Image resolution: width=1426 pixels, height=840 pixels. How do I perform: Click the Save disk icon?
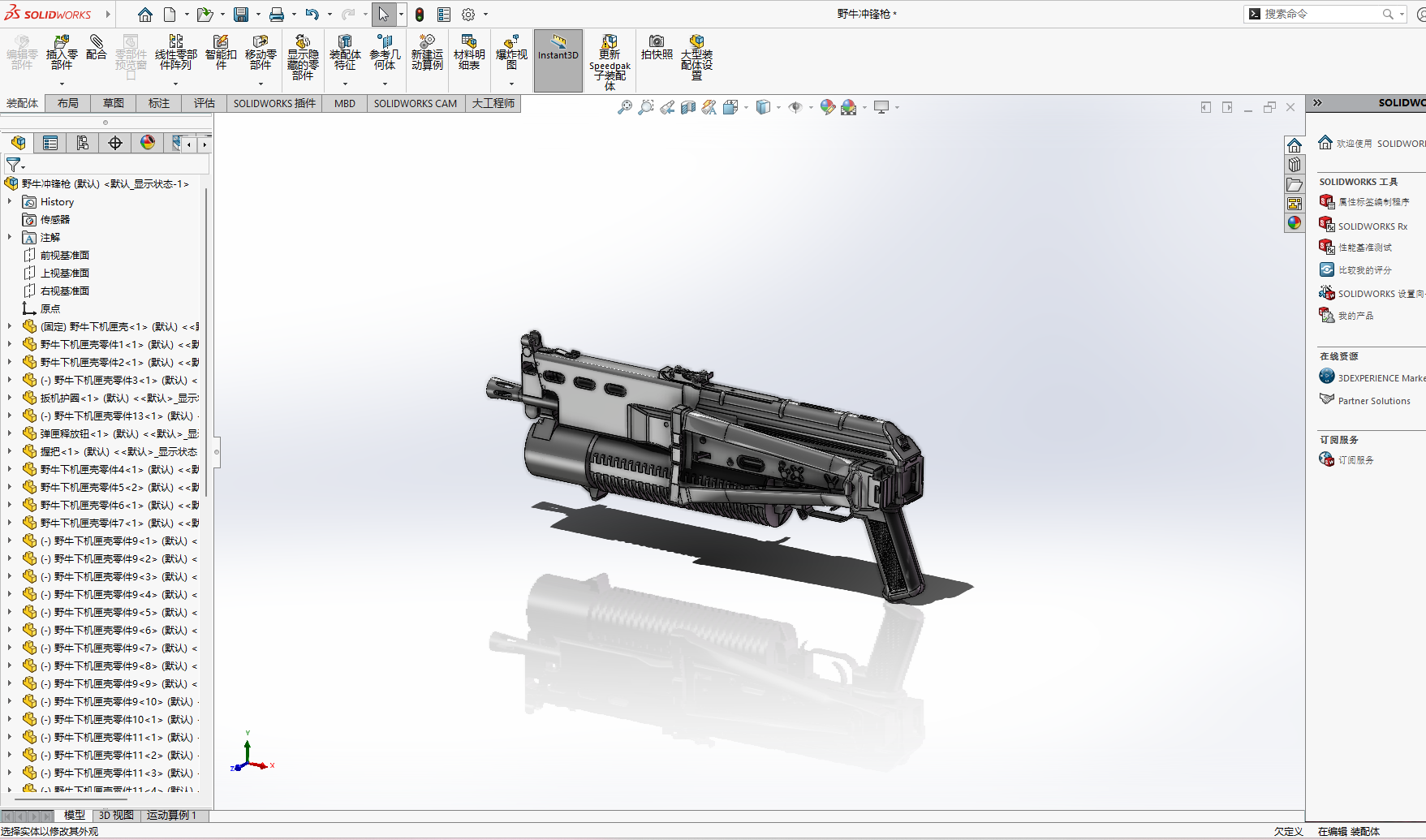tap(241, 15)
